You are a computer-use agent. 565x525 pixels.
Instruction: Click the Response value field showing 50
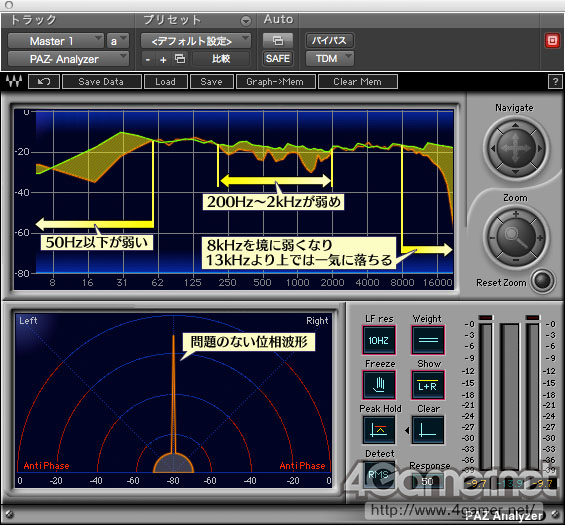point(427,481)
